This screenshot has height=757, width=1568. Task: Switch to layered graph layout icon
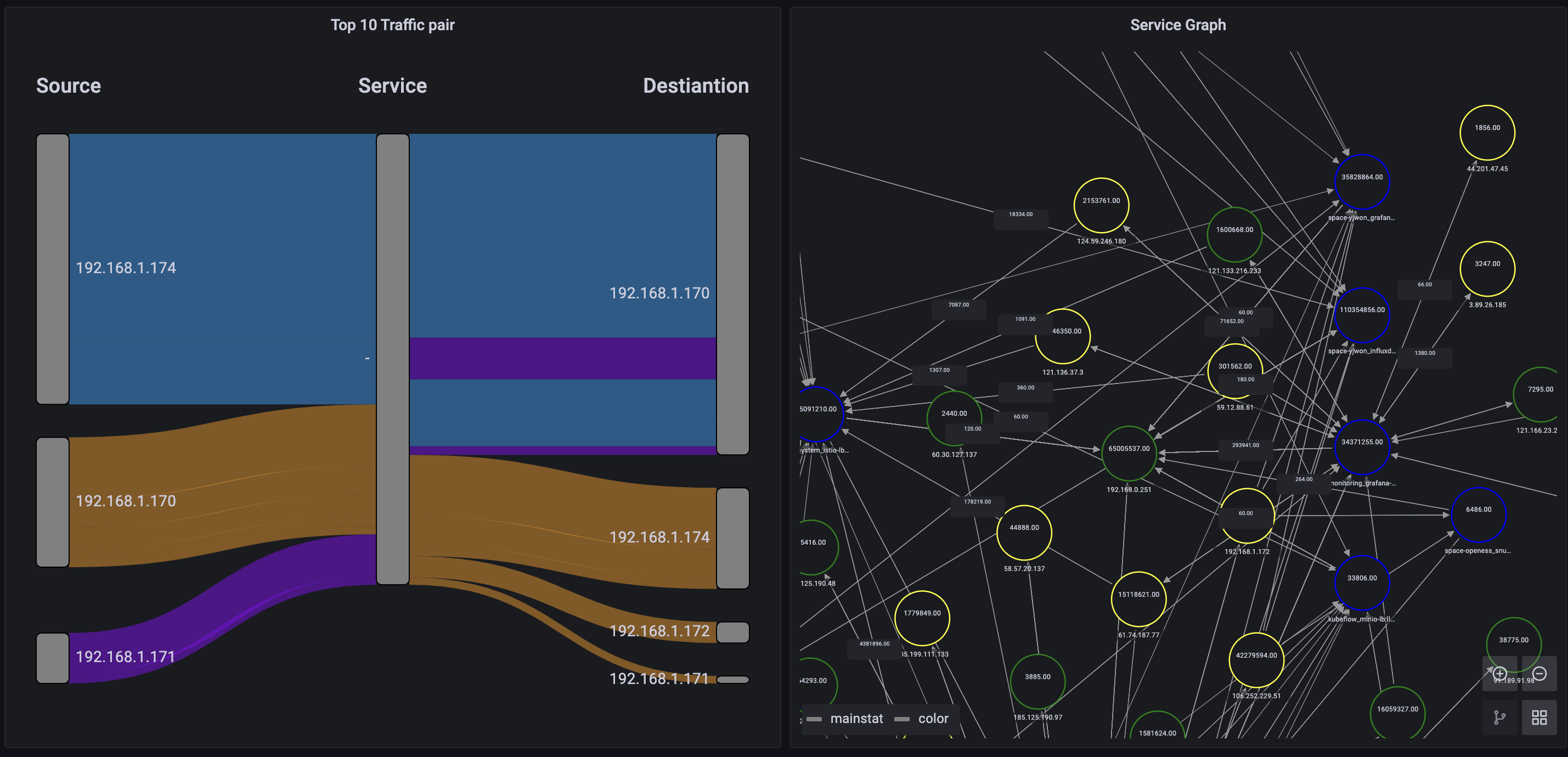click(1499, 718)
